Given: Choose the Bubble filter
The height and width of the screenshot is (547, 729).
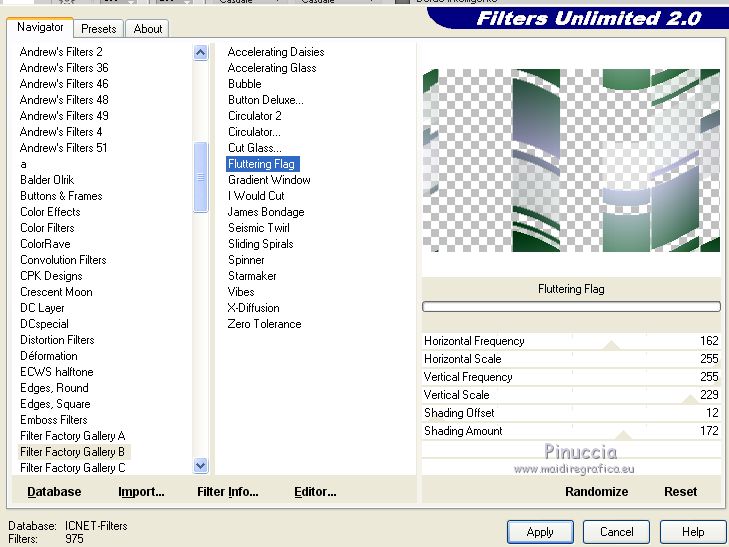Looking at the screenshot, I should tap(245, 84).
